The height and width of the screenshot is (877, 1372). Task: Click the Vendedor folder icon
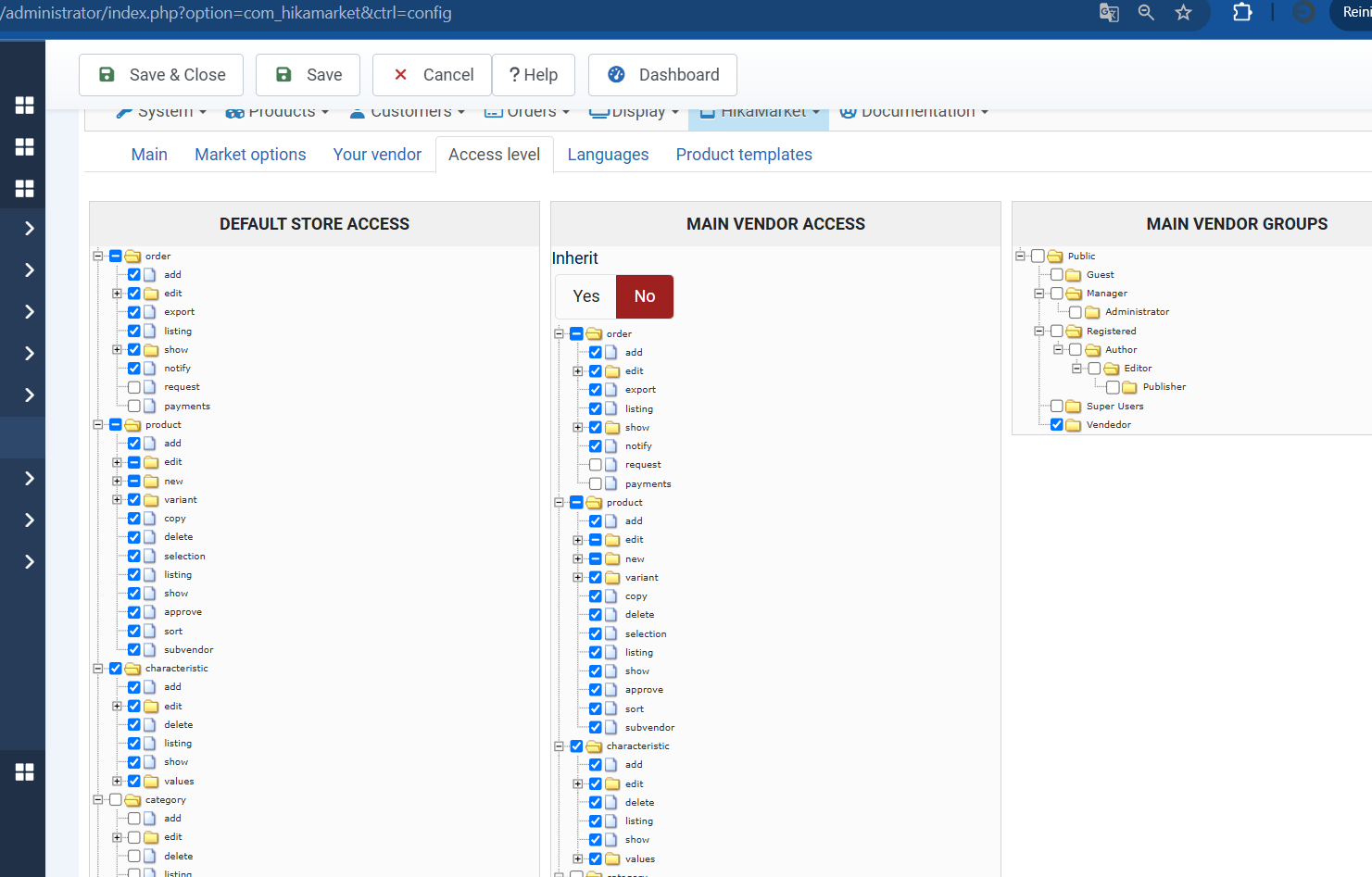(x=1074, y=425)
